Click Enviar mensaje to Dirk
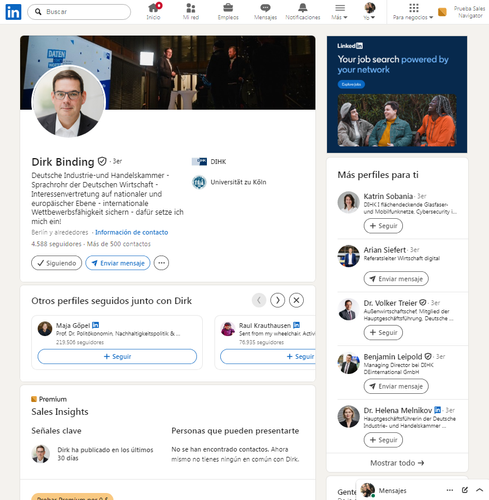This screenshot has height=500, width=489. coord(118,263)
